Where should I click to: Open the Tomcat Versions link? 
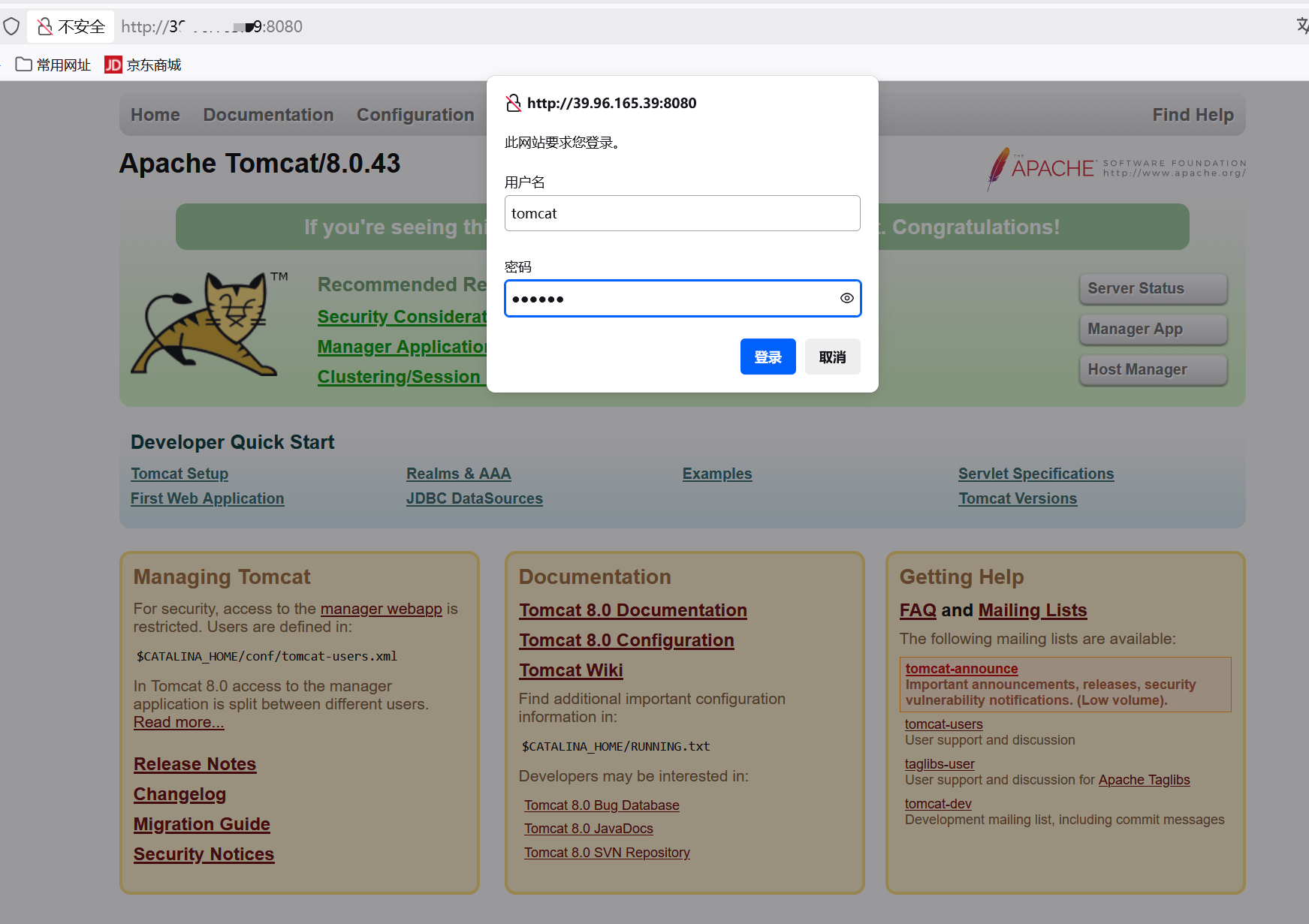[x=1018, y=498]
